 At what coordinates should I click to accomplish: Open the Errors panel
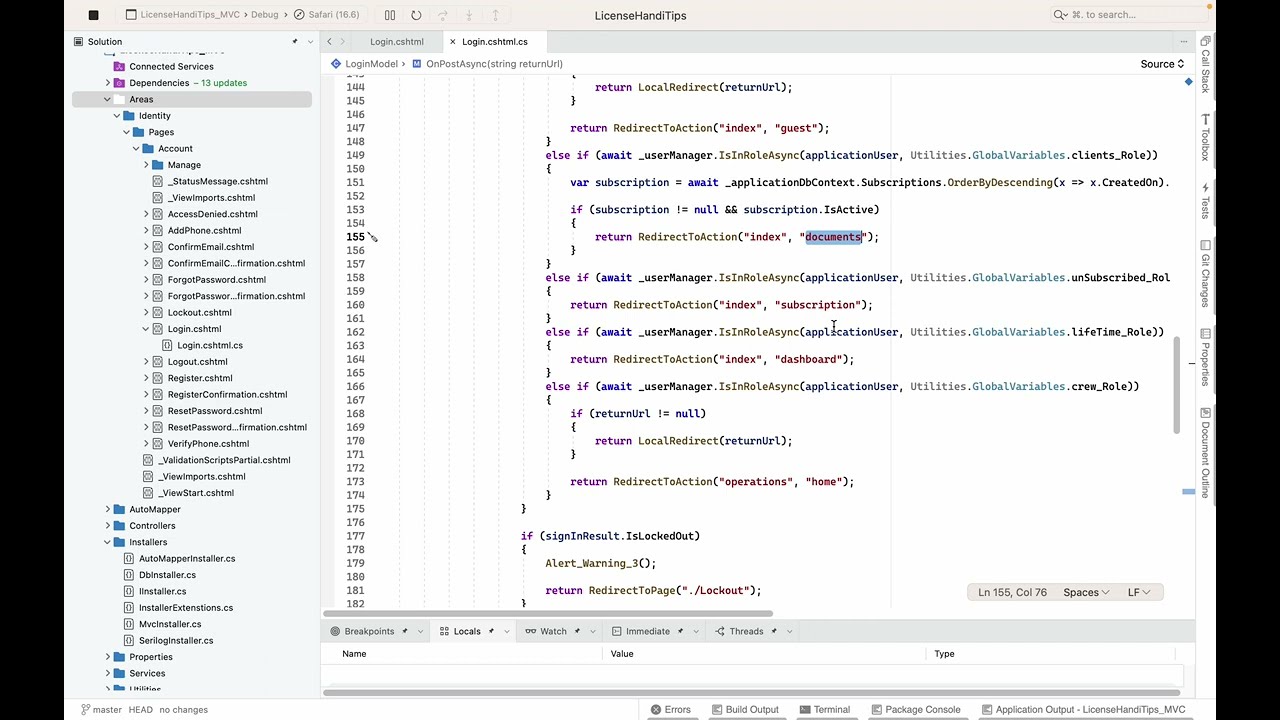point(670,710)
